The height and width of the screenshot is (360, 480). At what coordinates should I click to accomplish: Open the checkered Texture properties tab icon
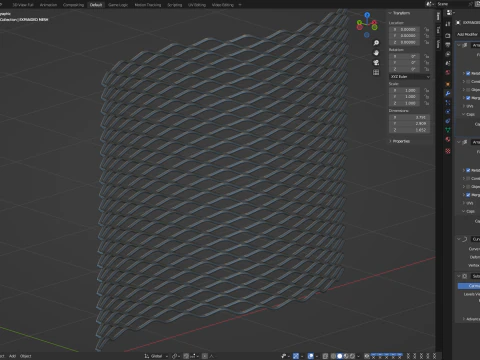coord(448,151)
